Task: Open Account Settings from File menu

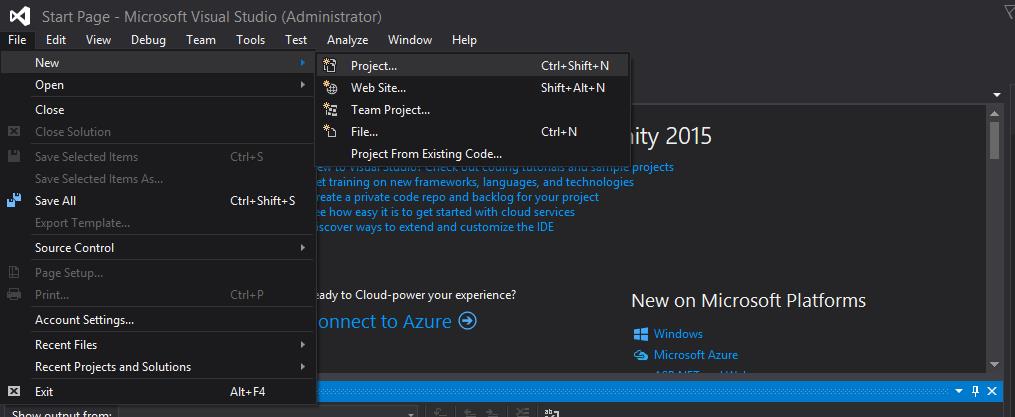Action: tap(84, 320)
